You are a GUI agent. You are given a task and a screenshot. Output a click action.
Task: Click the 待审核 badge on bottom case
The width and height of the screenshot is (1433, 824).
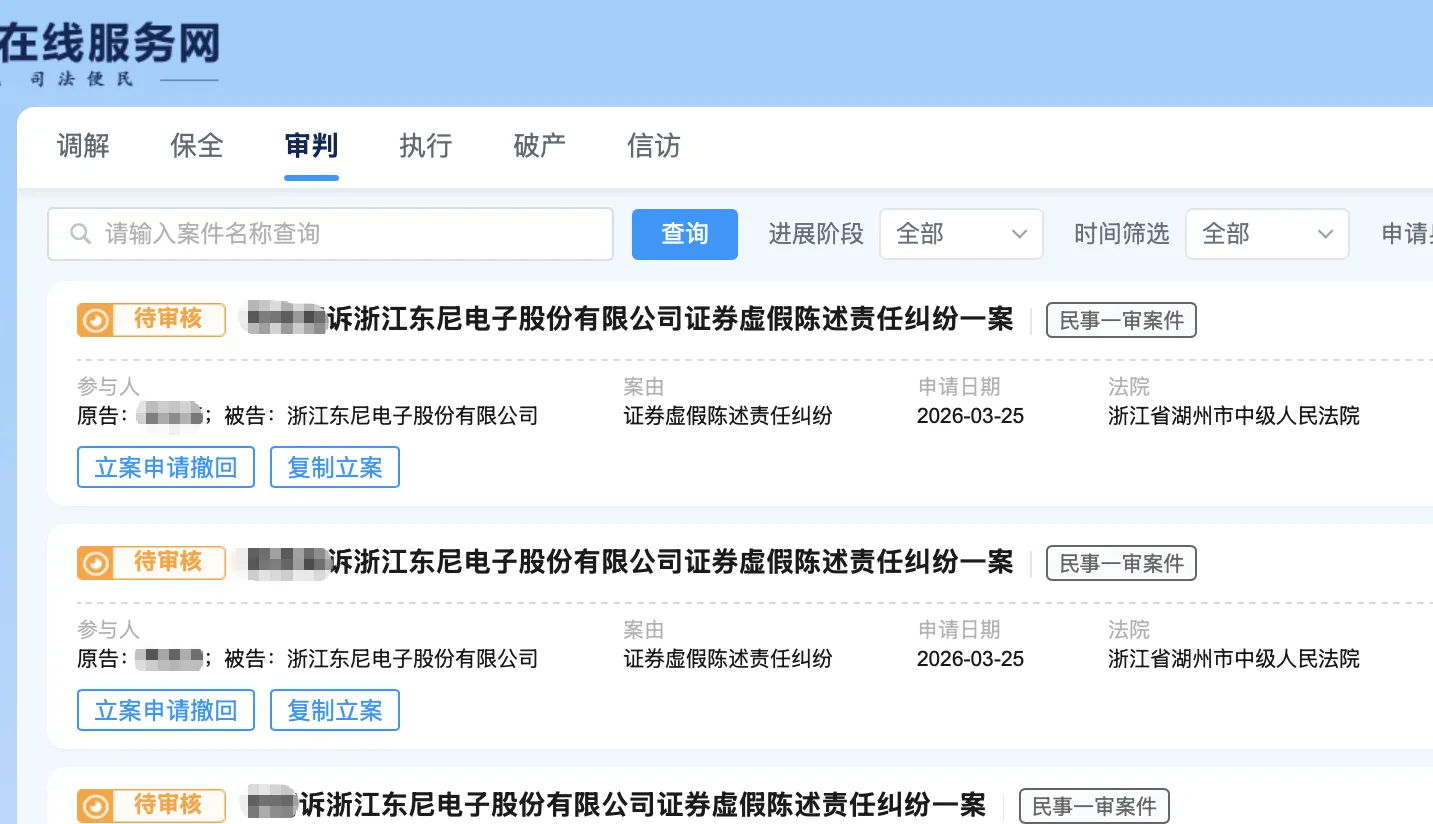coord(150,806)
